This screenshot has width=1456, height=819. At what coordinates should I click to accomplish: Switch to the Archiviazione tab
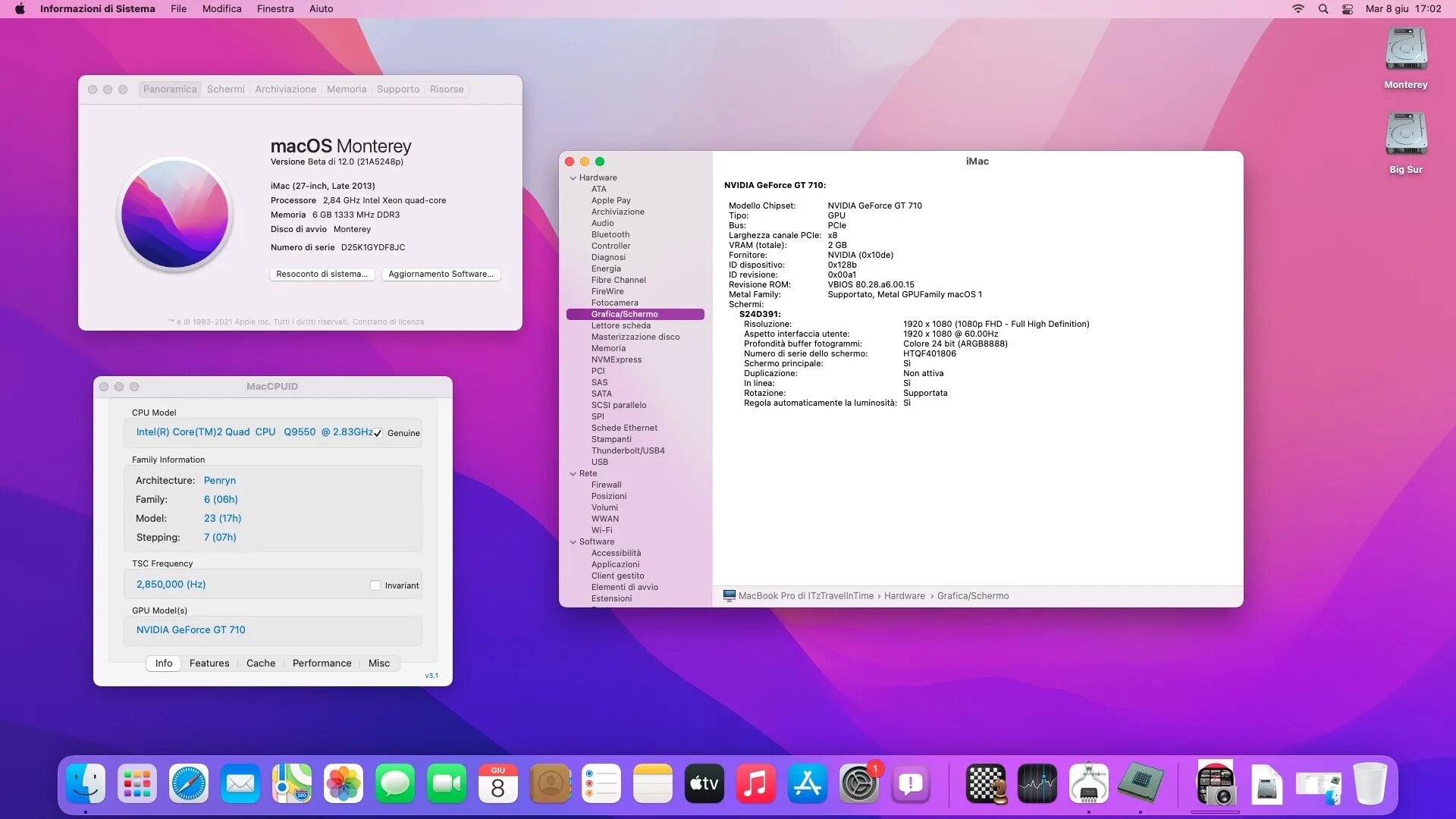pyautogui.click(x=285, y=89)
